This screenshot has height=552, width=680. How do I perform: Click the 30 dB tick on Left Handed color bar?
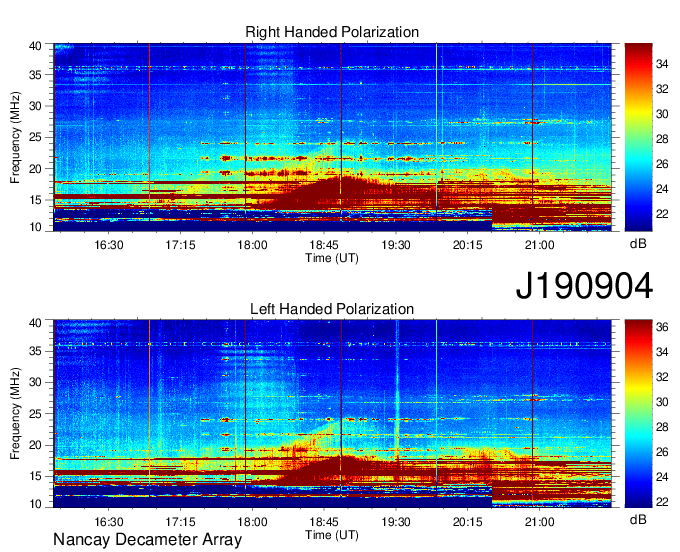click(x=662, y=402)
